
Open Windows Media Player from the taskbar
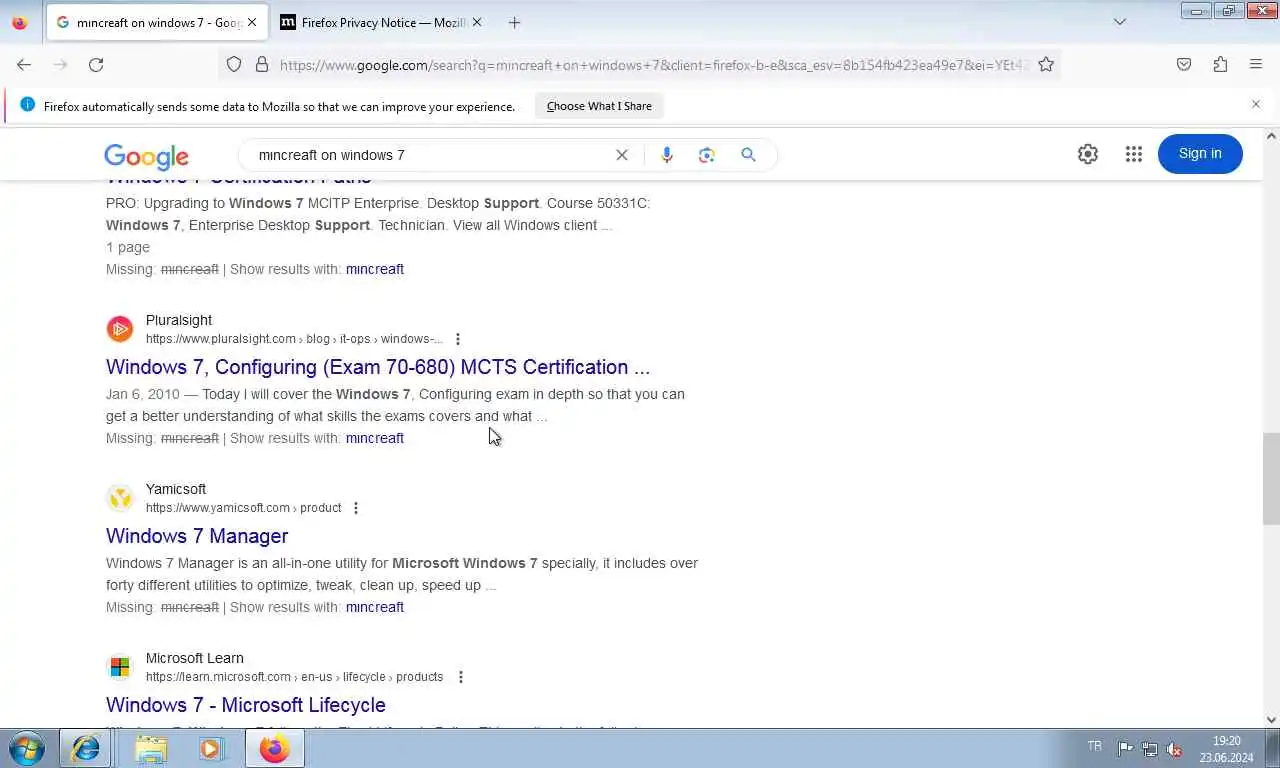click(x=211, y=748)
